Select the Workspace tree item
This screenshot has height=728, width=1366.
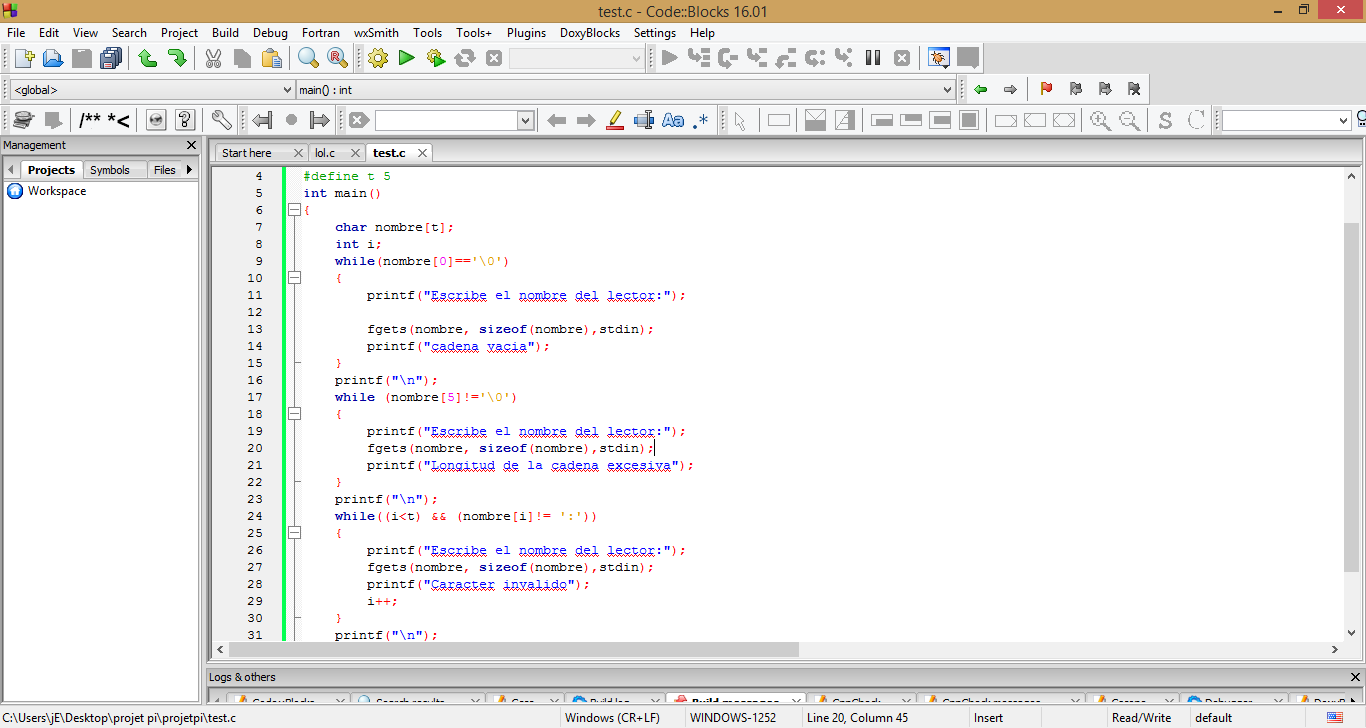[x=57, y=191]
